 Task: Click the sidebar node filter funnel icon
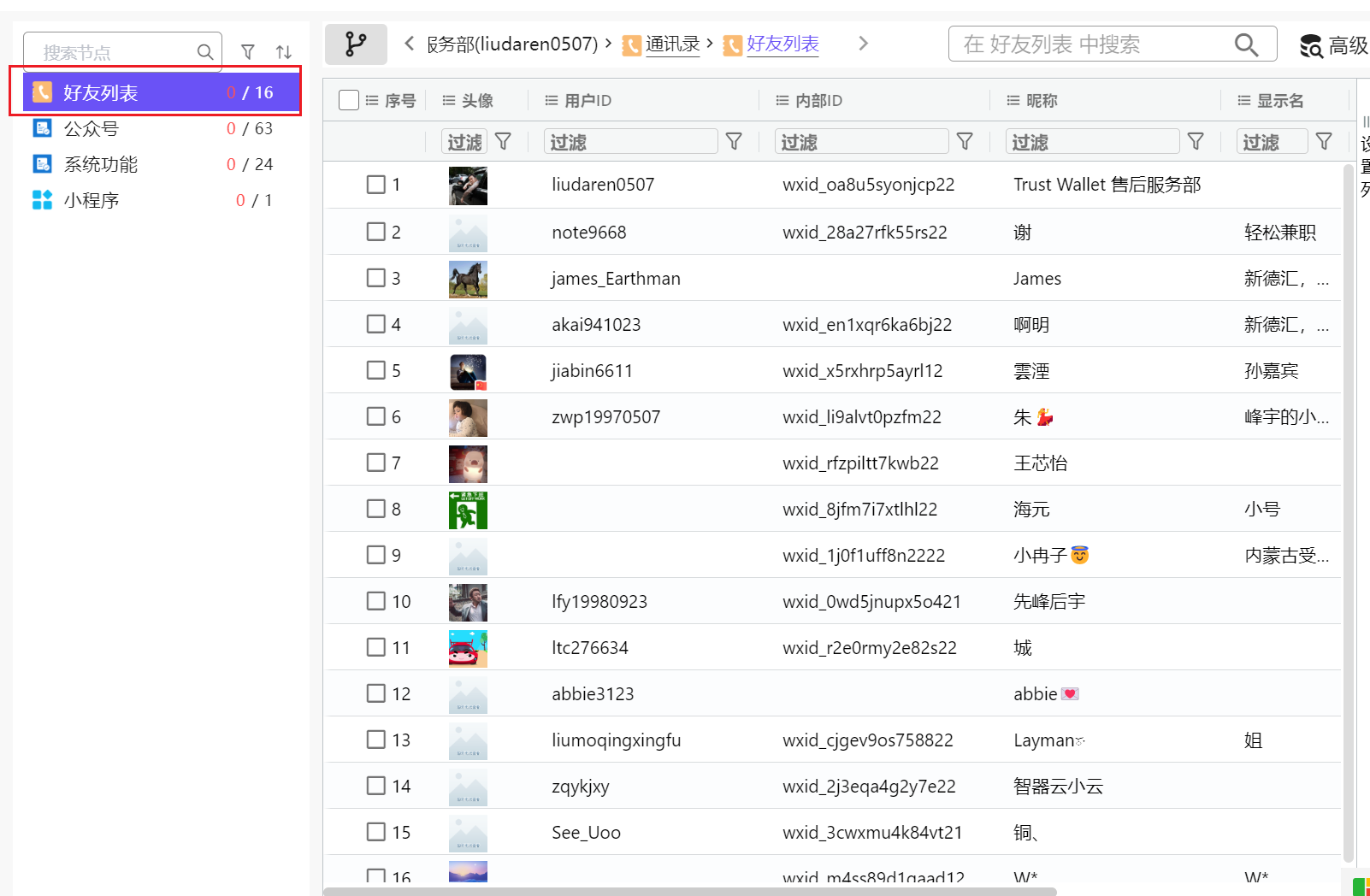coord(248,52)
